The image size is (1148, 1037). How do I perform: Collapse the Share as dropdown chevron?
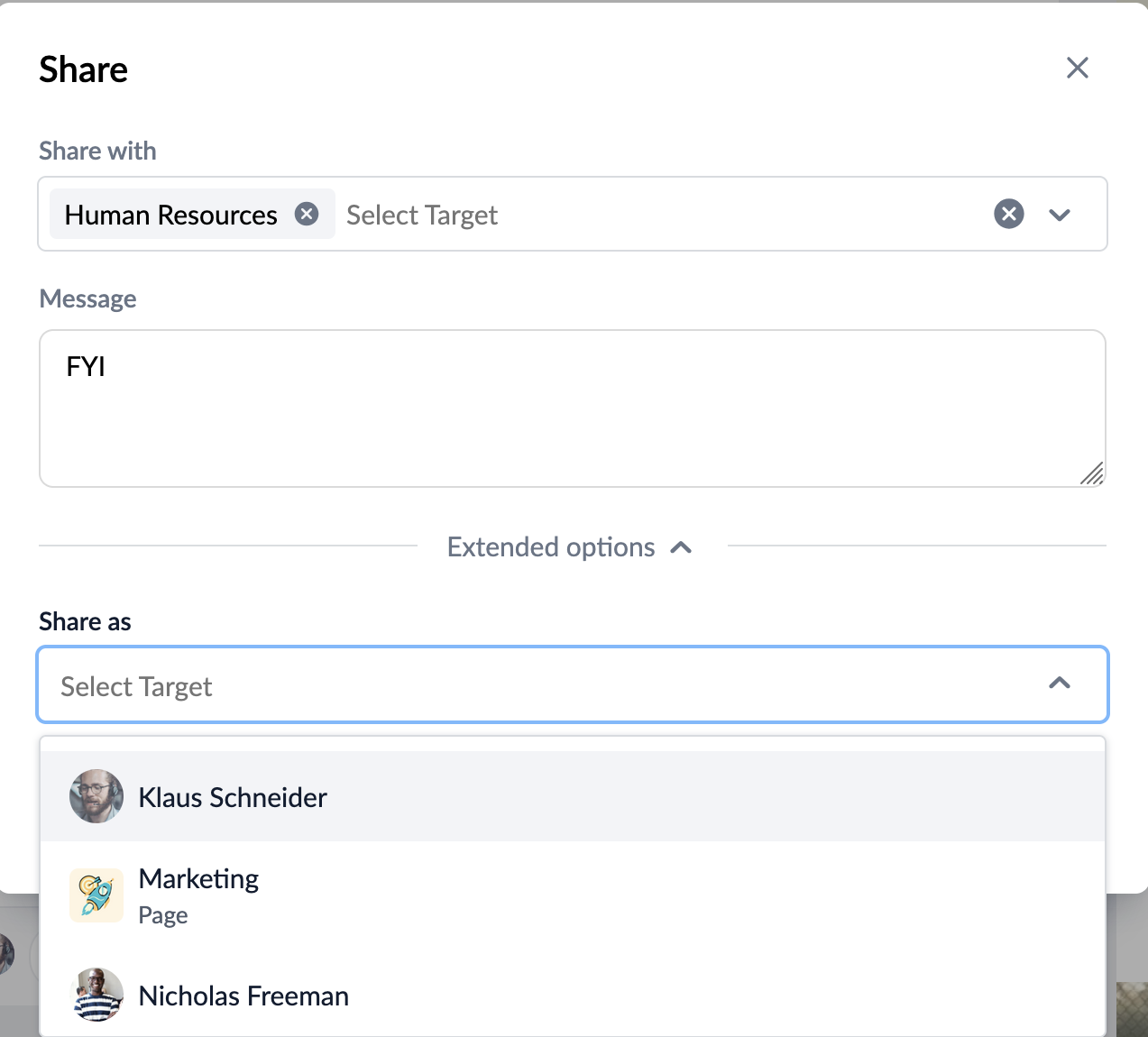point(1060,684)
